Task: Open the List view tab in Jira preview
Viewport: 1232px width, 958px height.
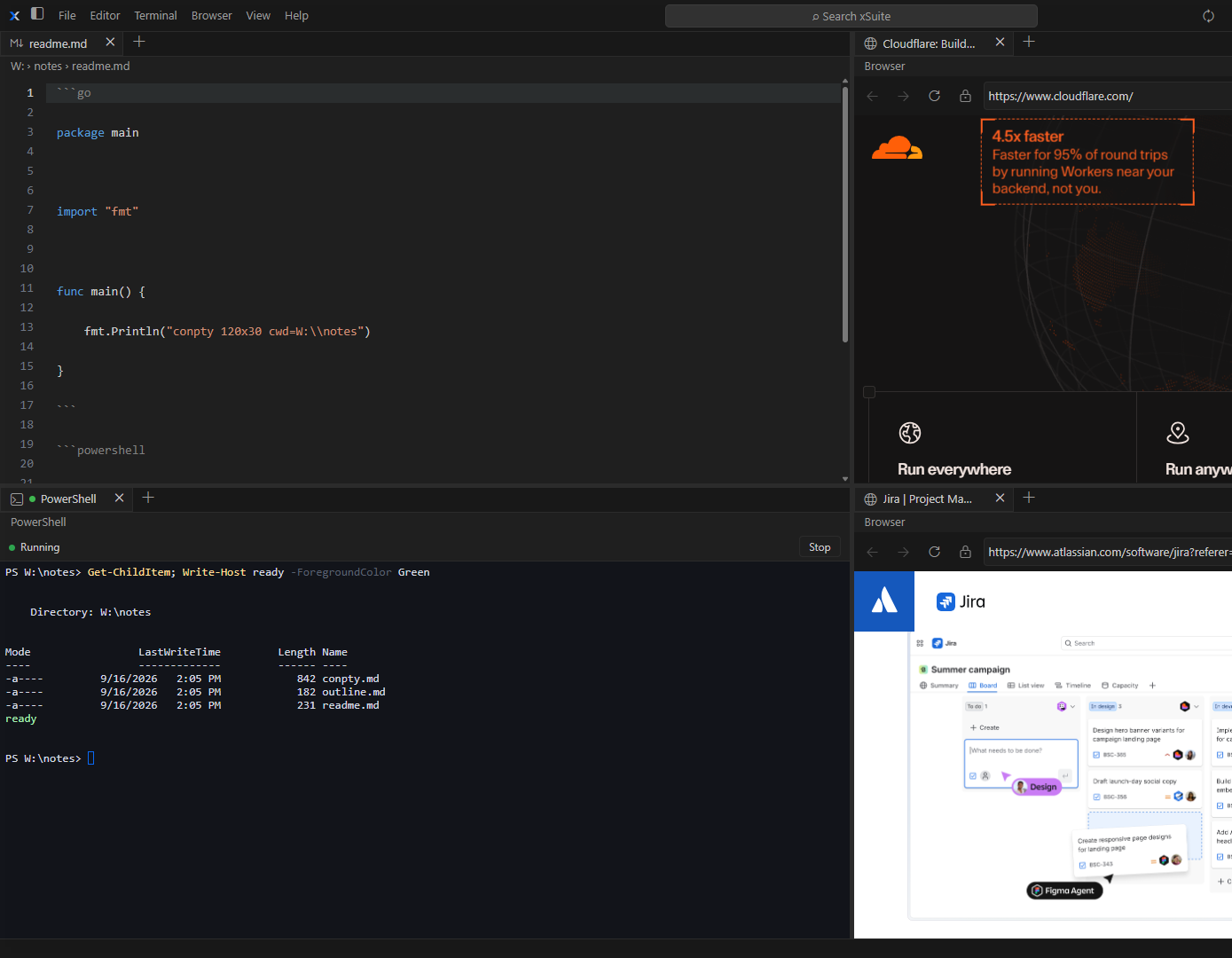Action: point(1026,686)
